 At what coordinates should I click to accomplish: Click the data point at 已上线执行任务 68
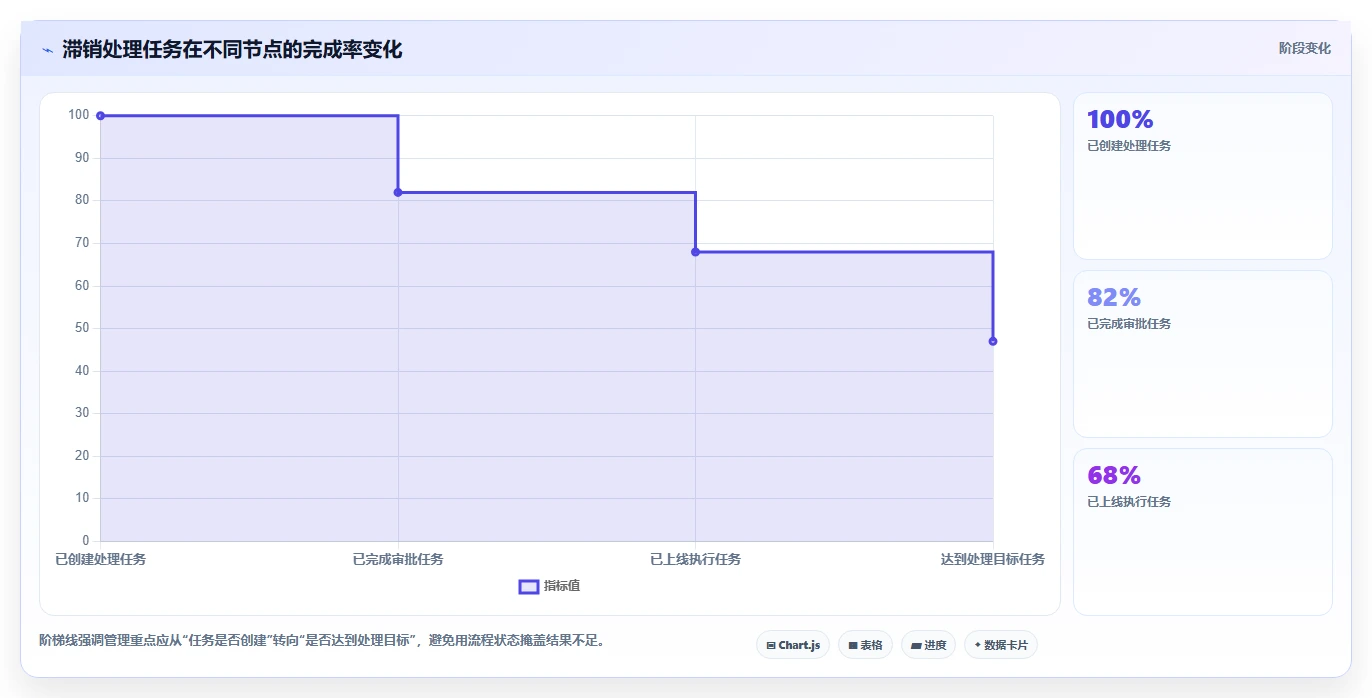click(x=695, y=252)
